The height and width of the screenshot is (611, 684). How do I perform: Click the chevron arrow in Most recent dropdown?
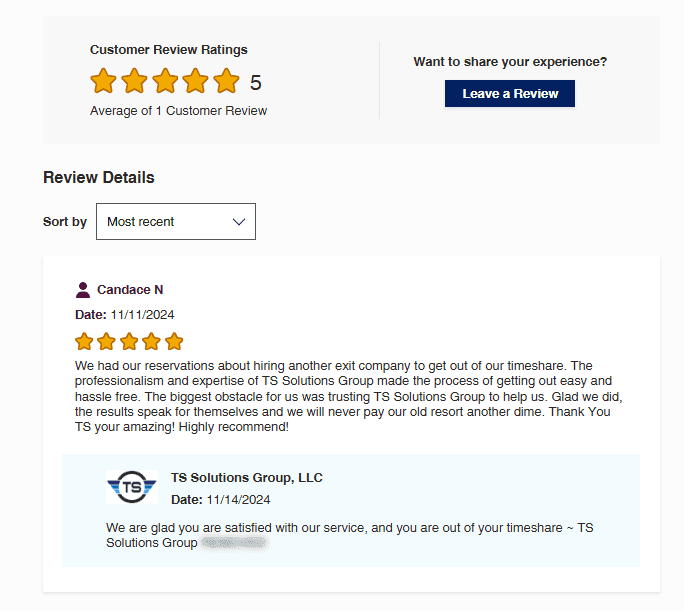pyautogui.click(x=239, y=222)
